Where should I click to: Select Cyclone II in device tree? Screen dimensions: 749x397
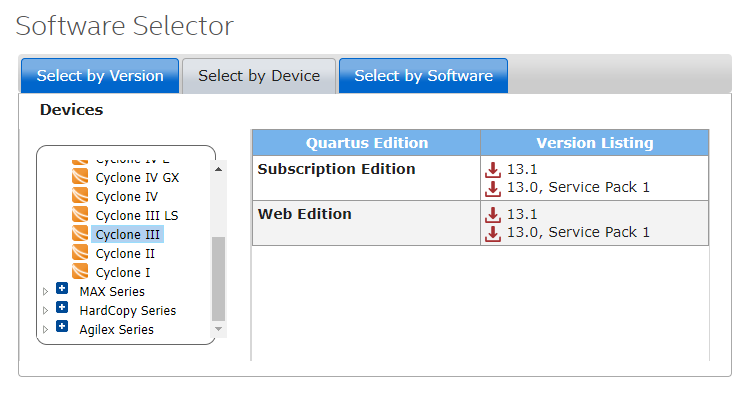pyautogui.click(x=125, y=254)
